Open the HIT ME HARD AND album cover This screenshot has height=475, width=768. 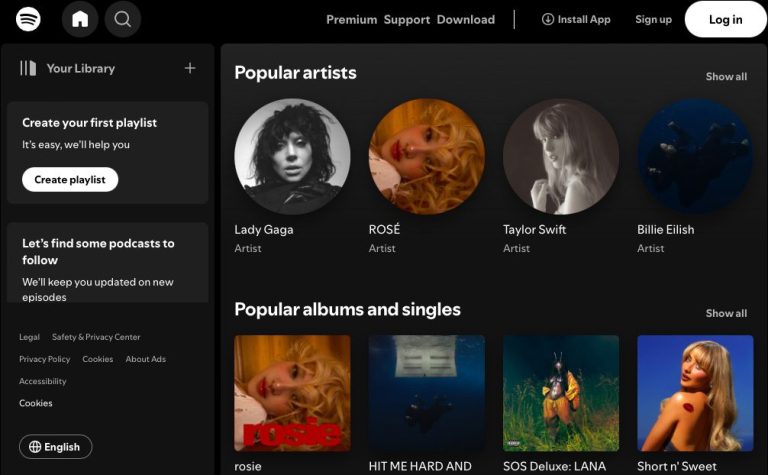coord(427,393)
